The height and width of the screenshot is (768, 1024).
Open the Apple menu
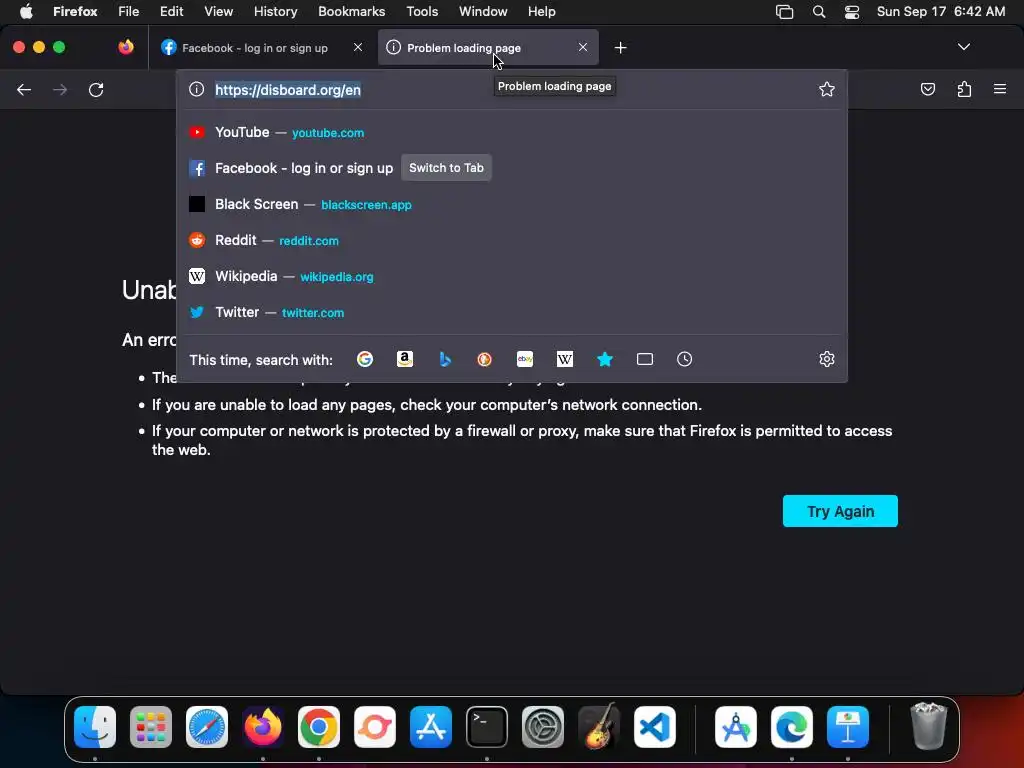[x=26, y=12]
